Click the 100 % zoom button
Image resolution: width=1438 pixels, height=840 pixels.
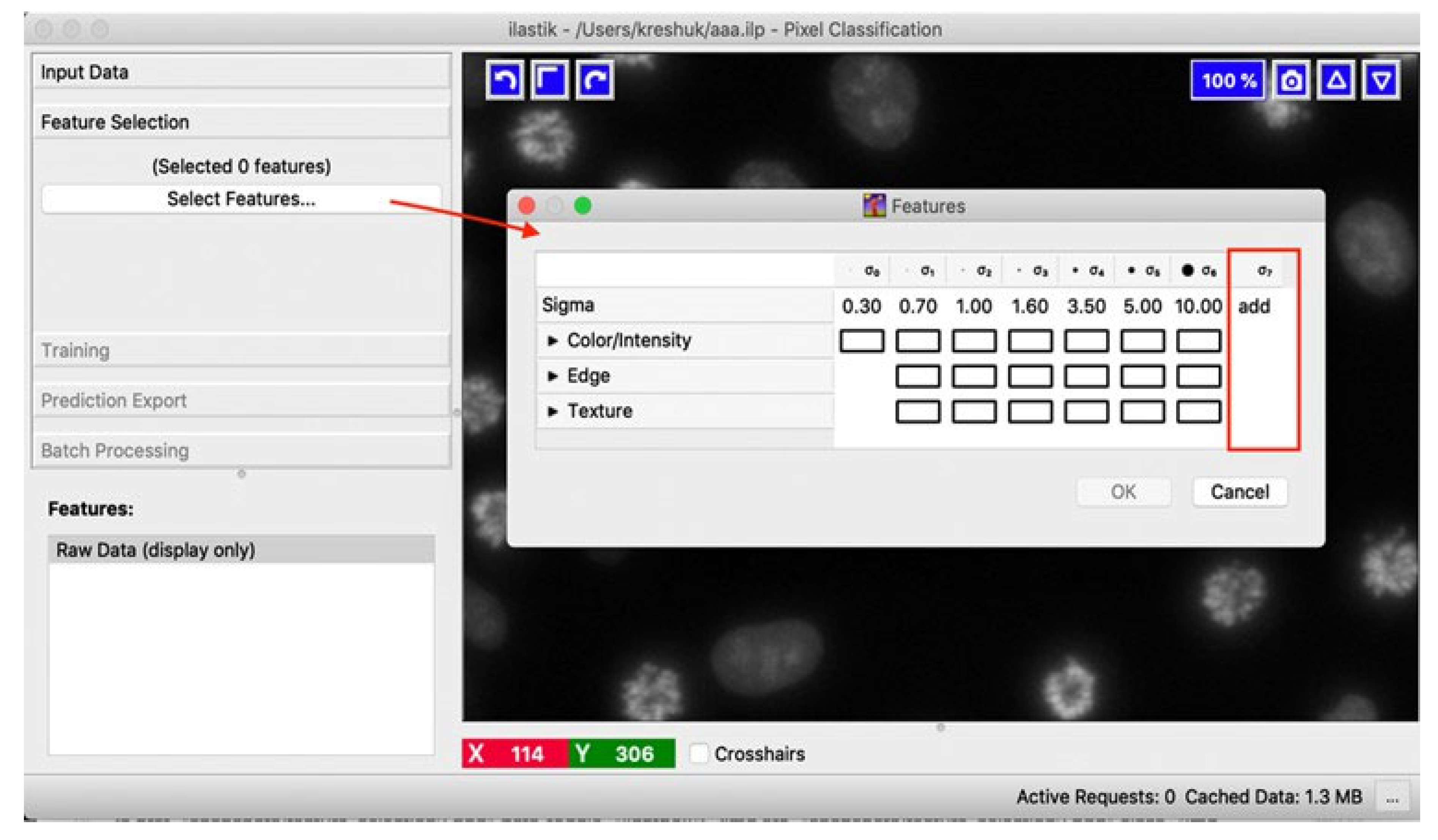(x=1228, y=80)
